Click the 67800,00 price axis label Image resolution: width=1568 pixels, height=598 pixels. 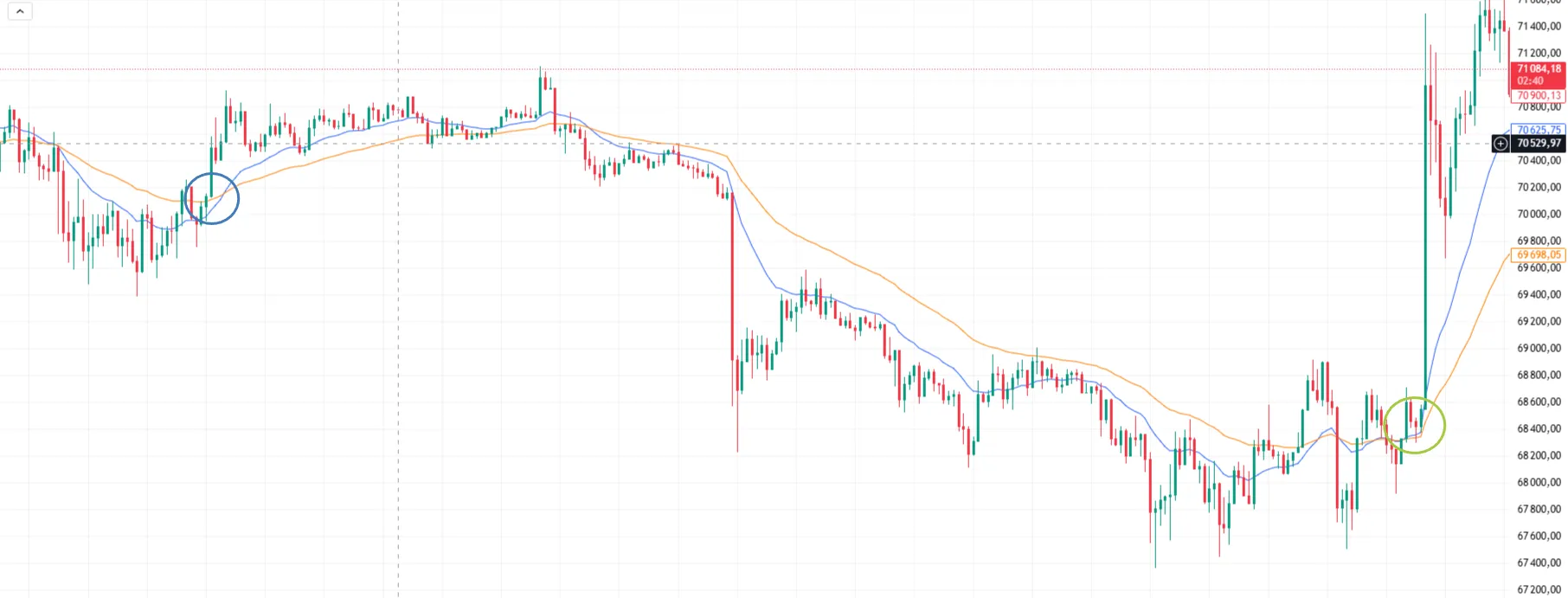point(1539,509)
